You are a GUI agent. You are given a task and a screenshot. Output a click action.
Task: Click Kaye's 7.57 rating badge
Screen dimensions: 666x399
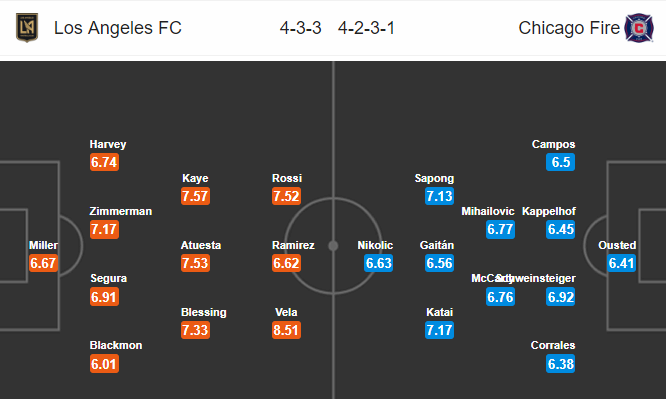tap(195, 196)
